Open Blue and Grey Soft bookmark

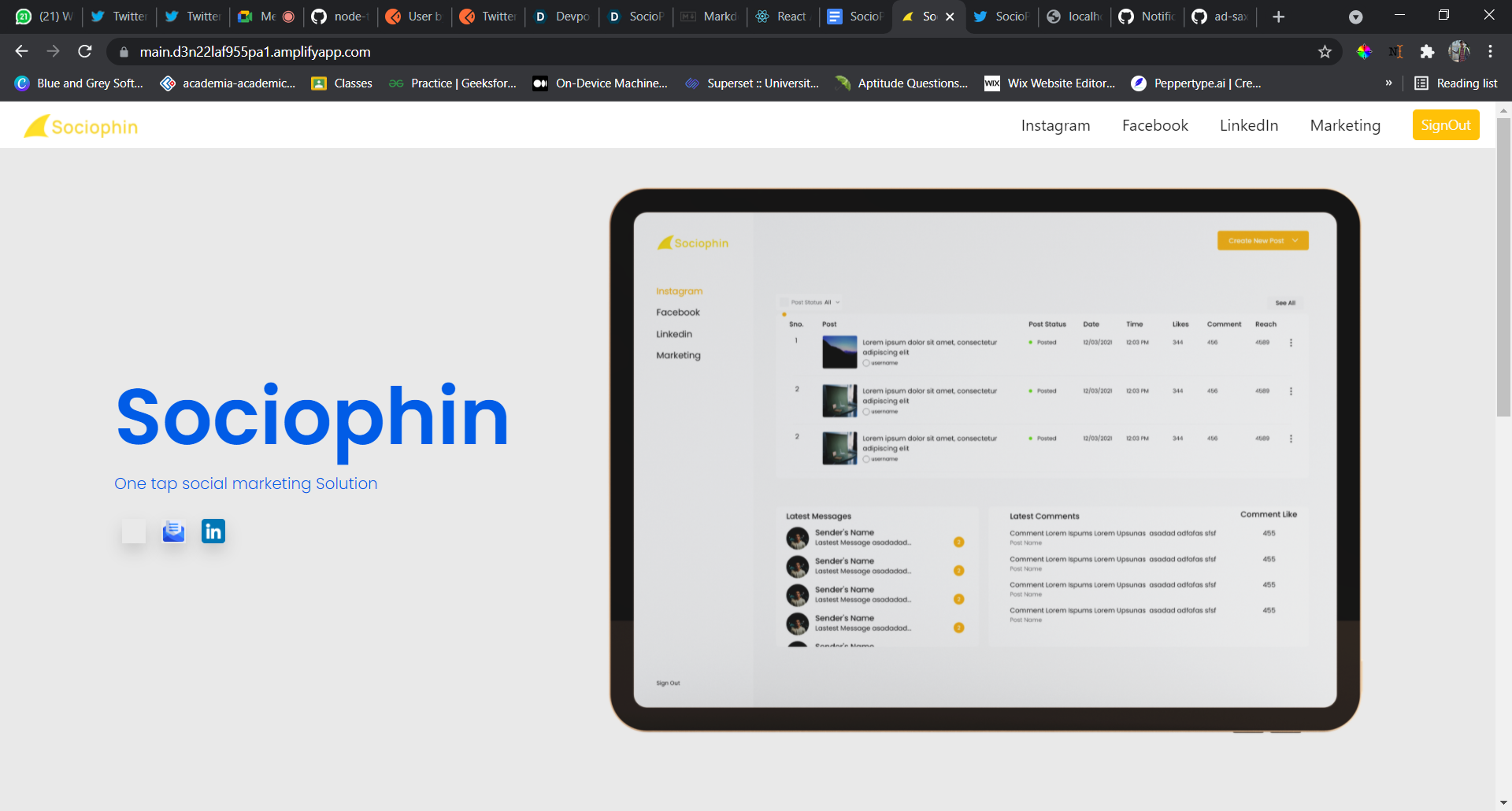(x=79, y=83)
